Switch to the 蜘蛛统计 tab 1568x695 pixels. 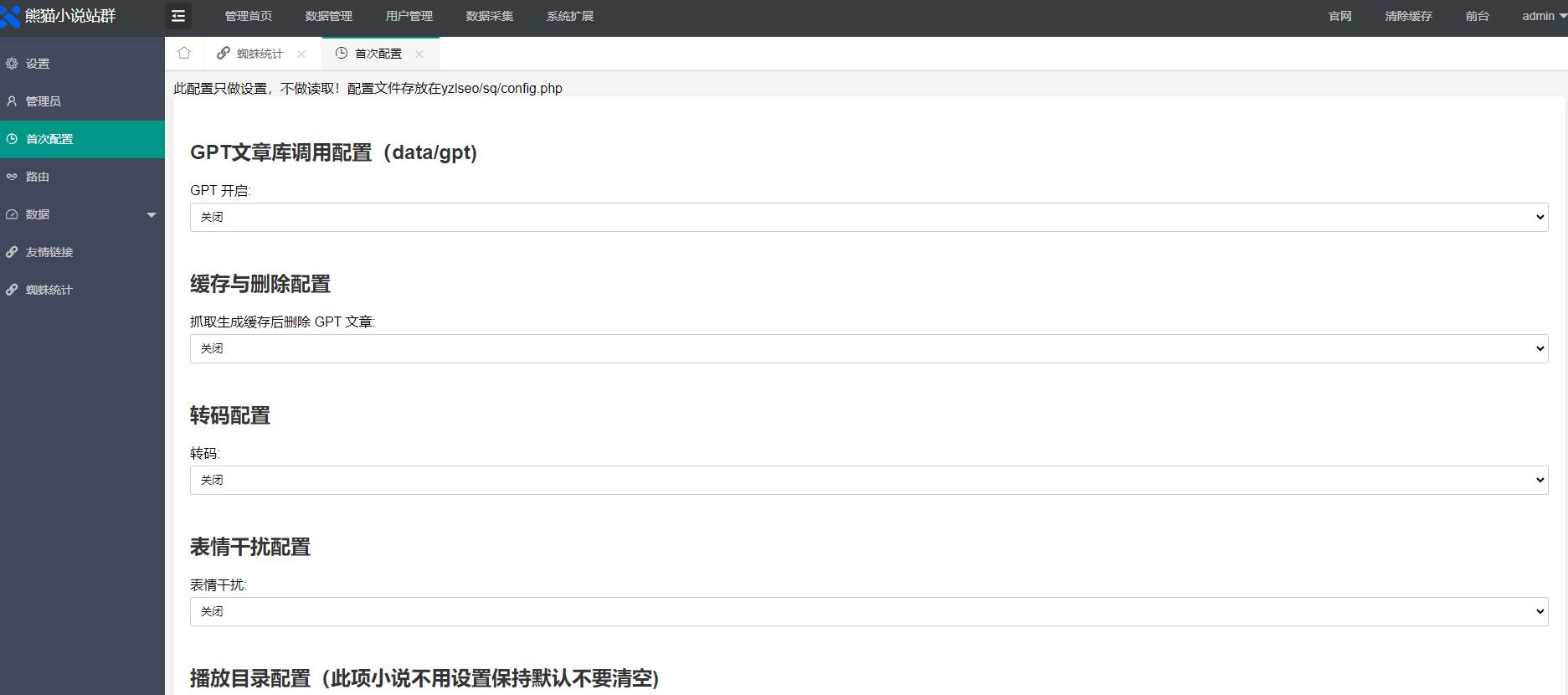pos(262,54)
